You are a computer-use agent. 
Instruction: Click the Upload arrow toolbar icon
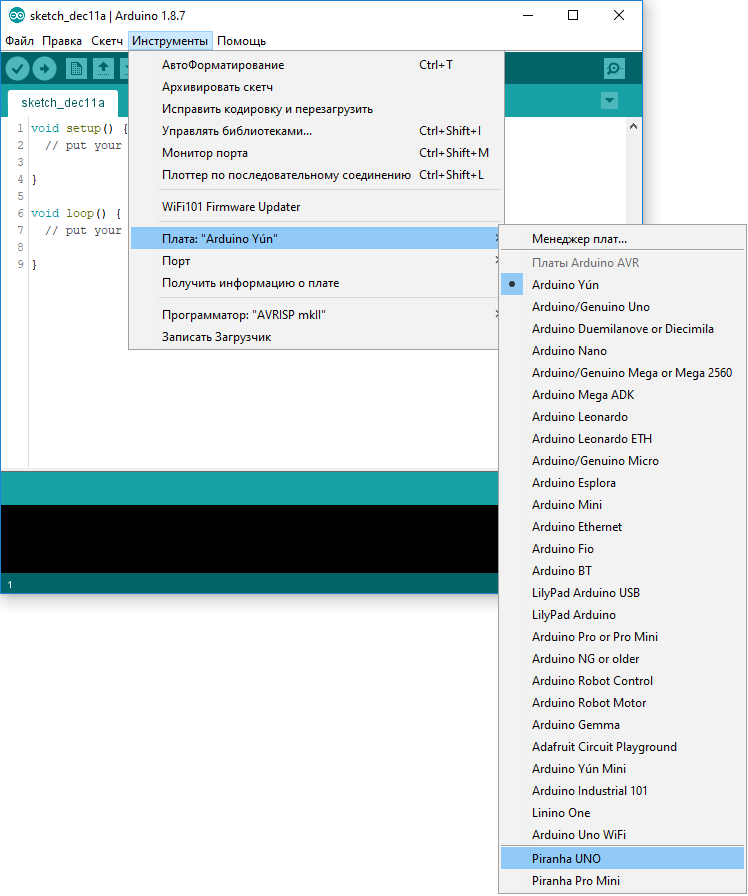point(44,69)
